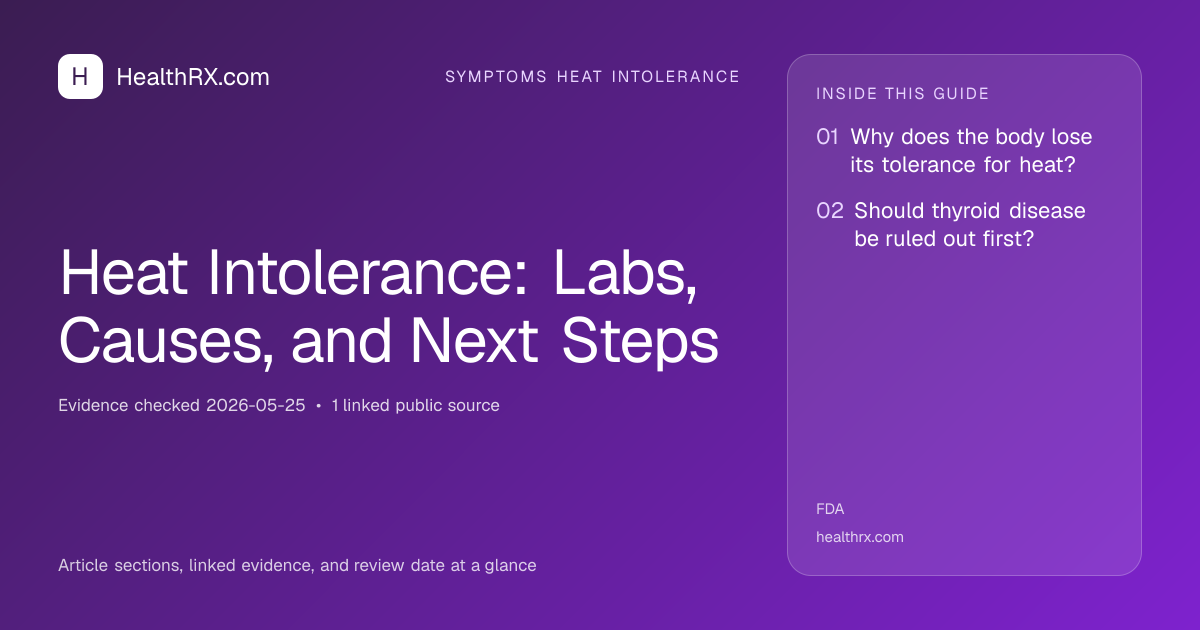This screenshot has height=630, width=1200.
Task: Click the 'FDA' source label
Action: [830, 509]
